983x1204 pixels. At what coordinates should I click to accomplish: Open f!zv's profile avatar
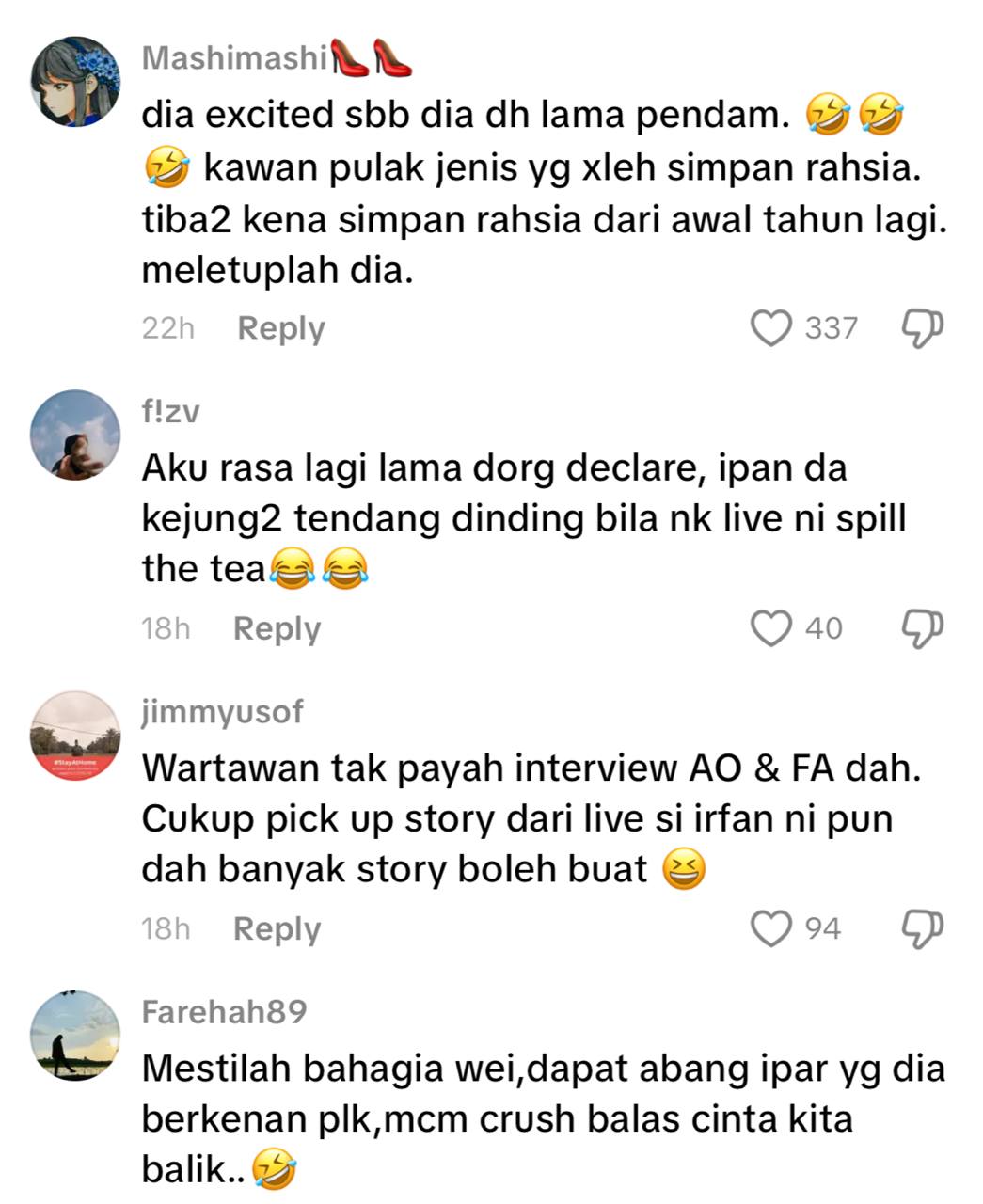tap(76, 435)
